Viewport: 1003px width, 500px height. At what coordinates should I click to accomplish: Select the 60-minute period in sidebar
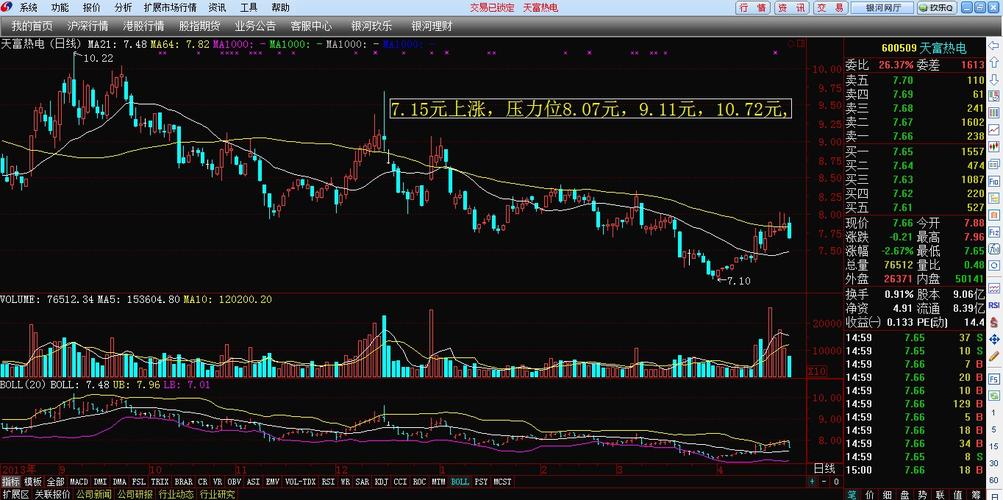coord(994,478)
